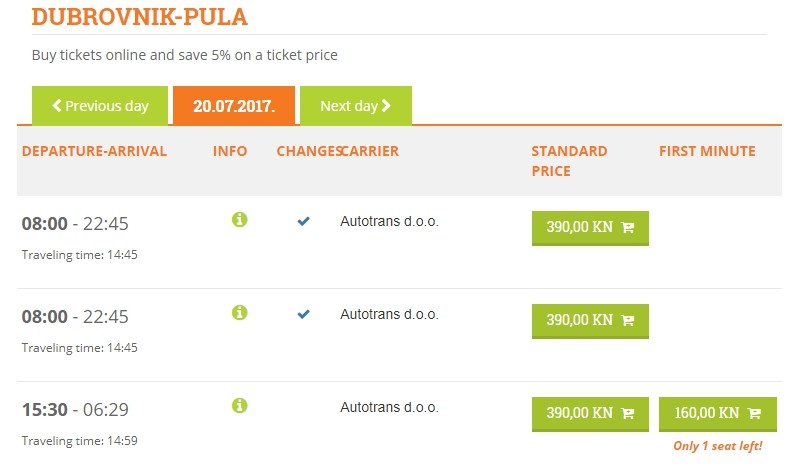Screen dimensions: 789x475
Task: Select the 20.07.2017. date tab
Action: coord(234,106)
